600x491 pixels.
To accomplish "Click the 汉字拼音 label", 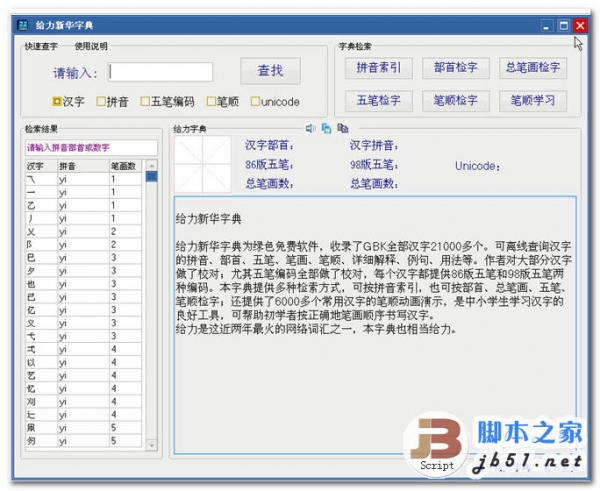I will [x=374, y=145].
